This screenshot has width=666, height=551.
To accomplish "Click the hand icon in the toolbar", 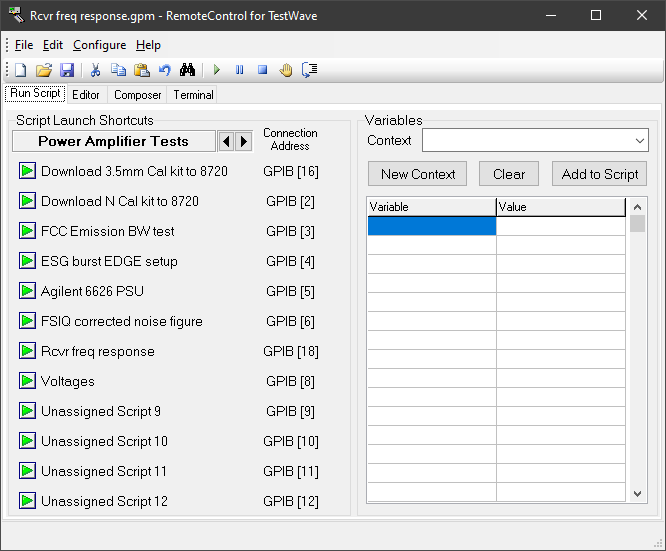I will (x=286, y=70).
